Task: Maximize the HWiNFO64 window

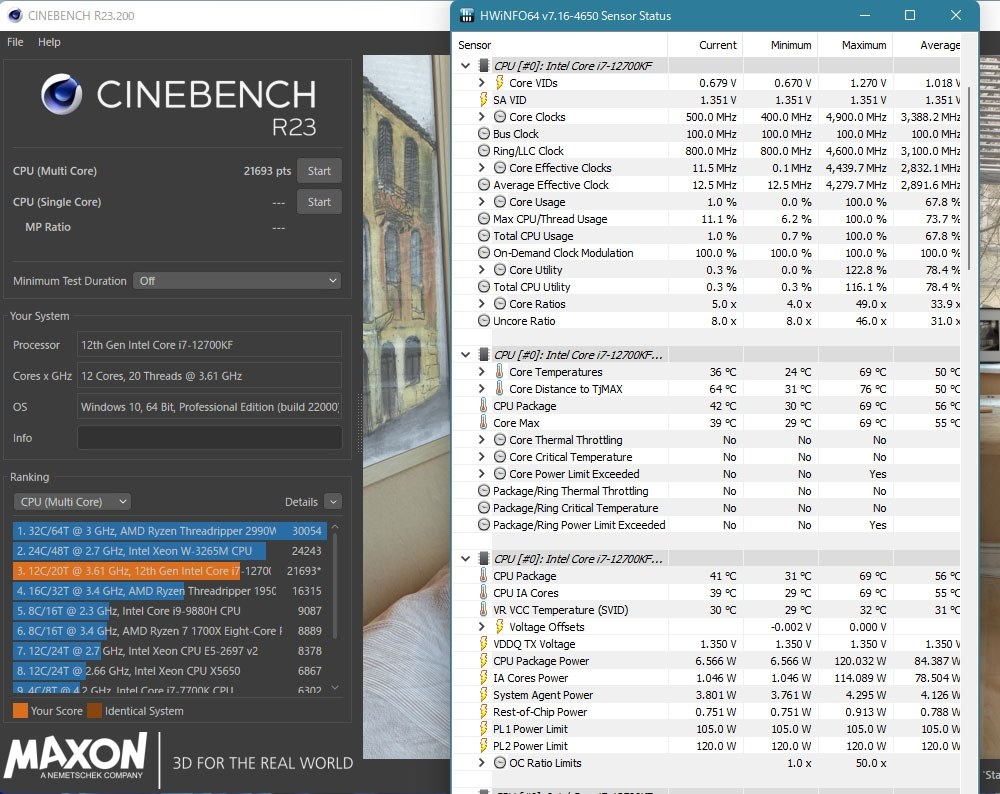Action: pyautogui.click(x=910, y=15)
